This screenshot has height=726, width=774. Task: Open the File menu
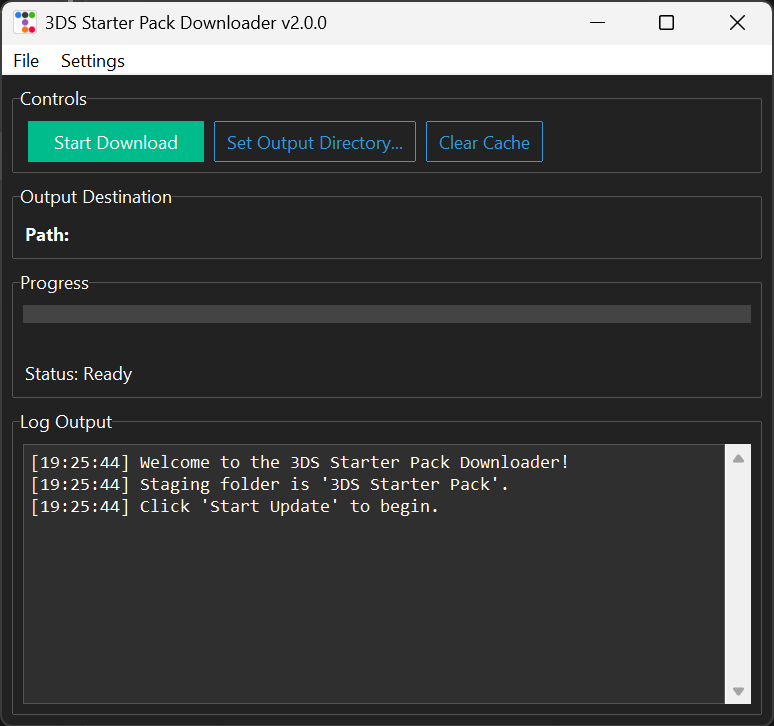click(x=26, y=61)
